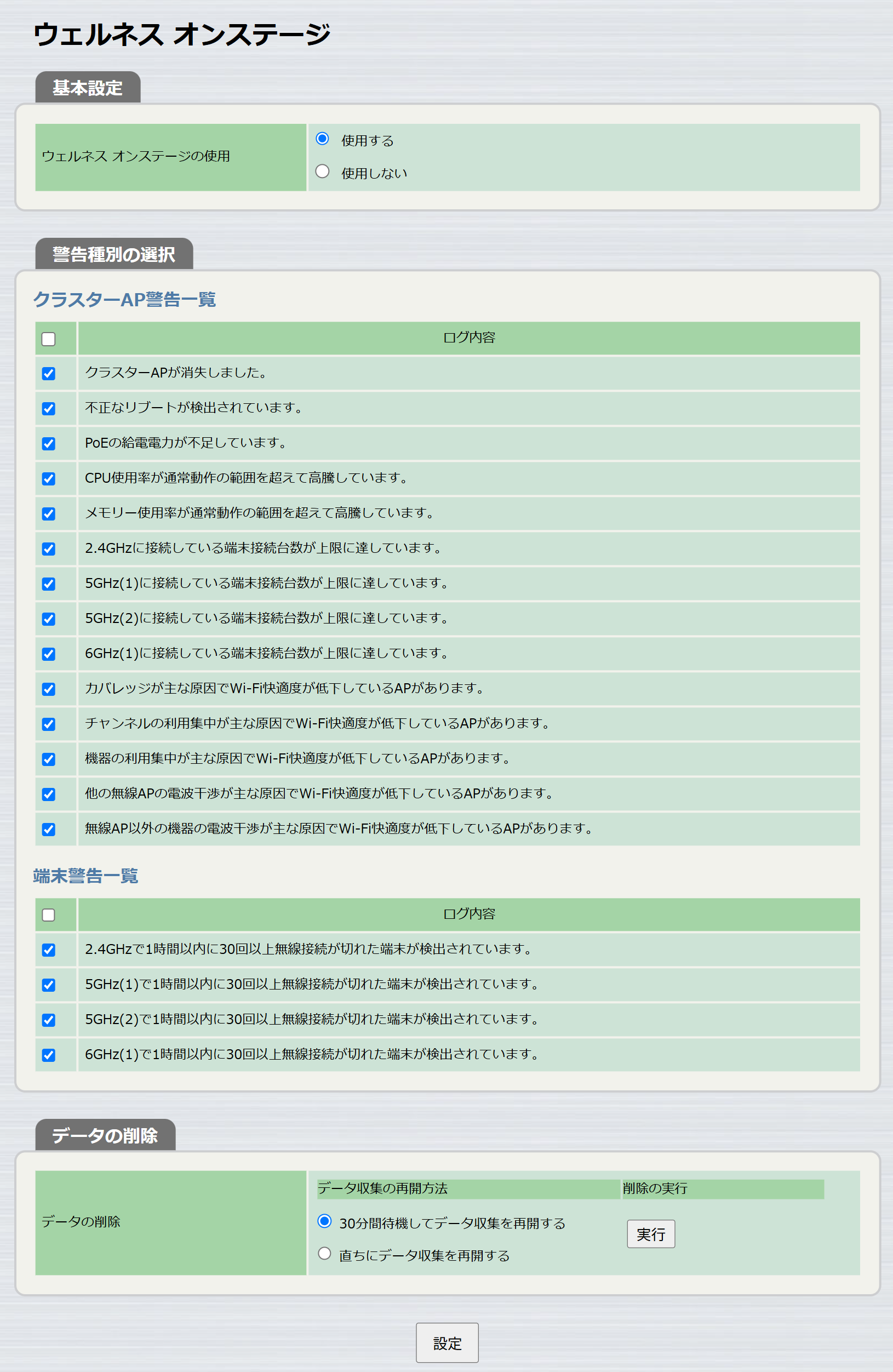Click ウェルネス オンステージの使用 label
The height and width of the screenshot is (1372, 893).
pos(135,156)
